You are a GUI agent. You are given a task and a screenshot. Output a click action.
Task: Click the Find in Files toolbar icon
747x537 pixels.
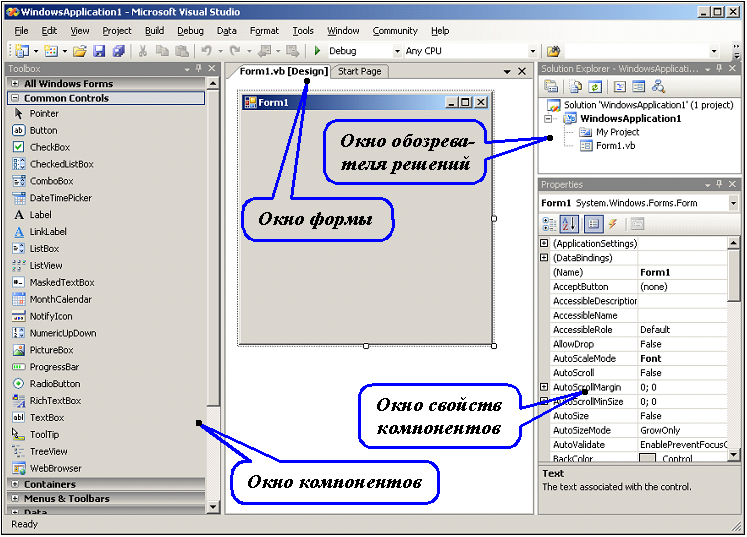tap(553, 51)
